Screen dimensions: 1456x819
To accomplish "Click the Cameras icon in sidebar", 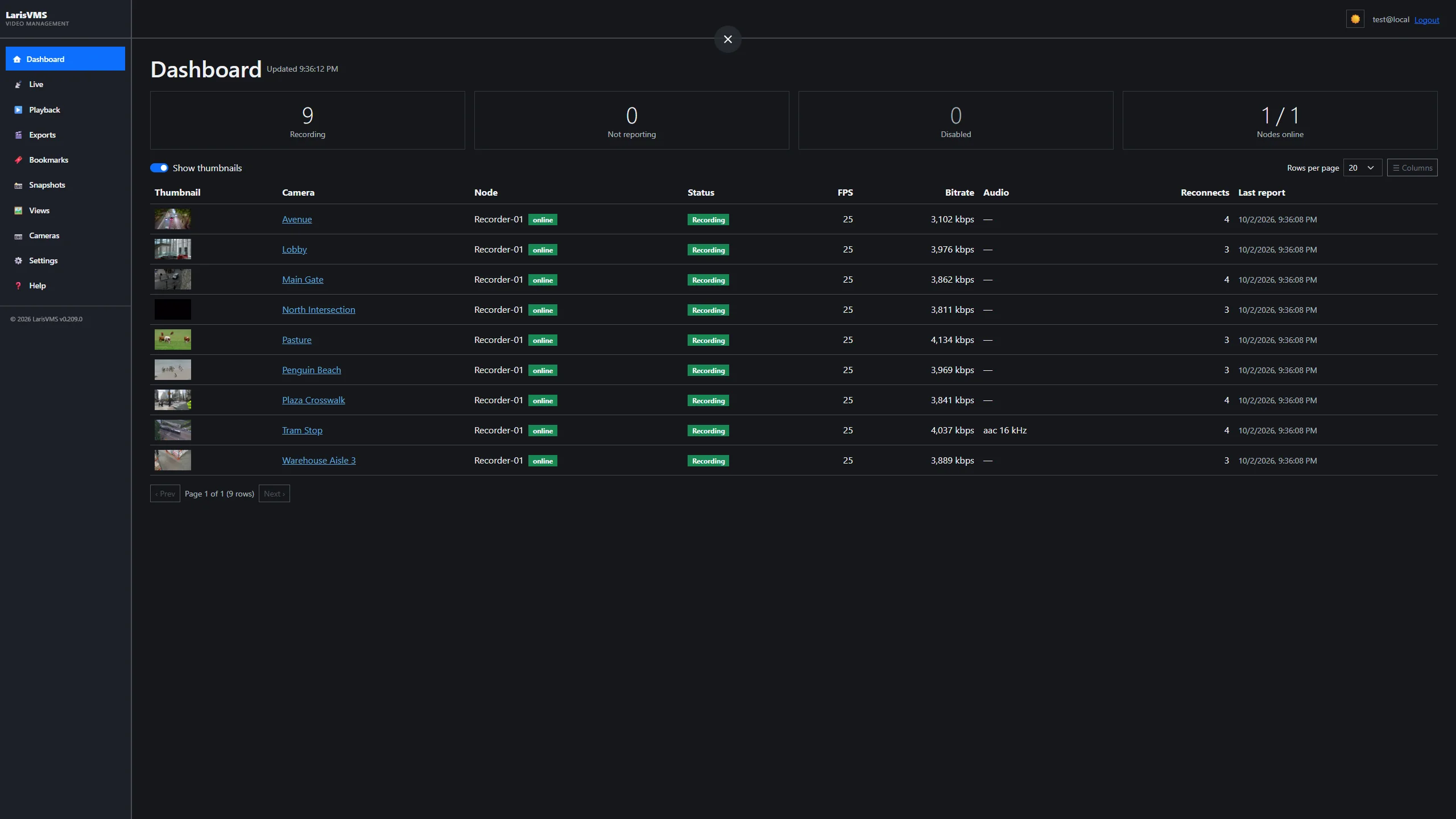I will point(18,236).
